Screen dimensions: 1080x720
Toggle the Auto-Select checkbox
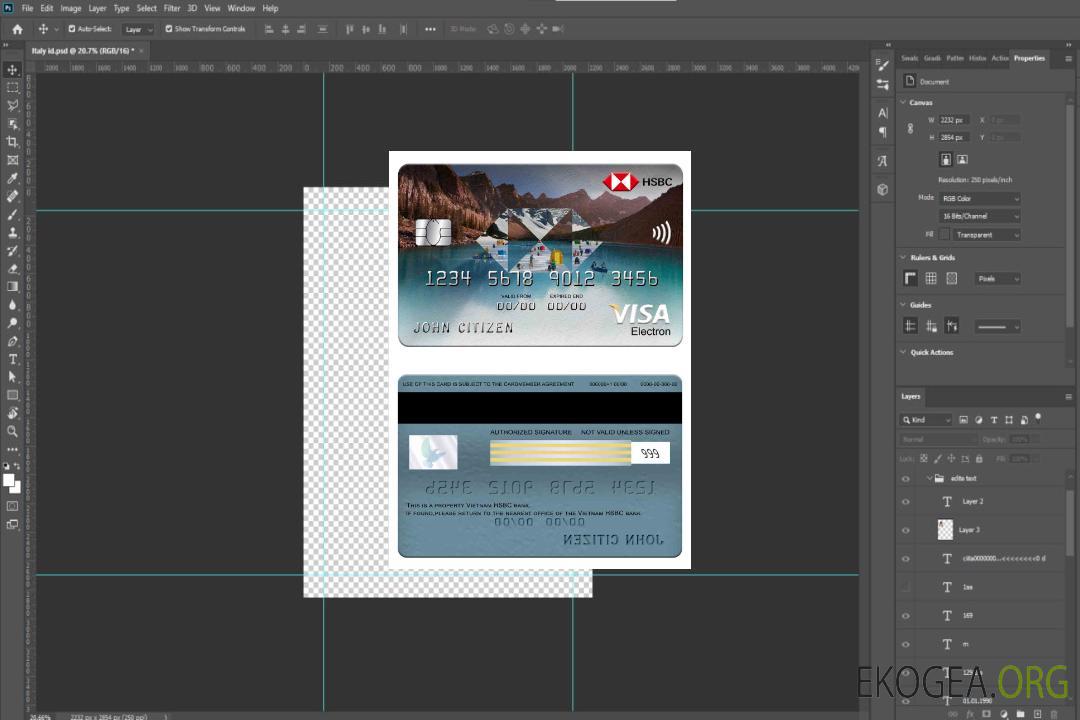pyautogui.click(x=72, y=29)
